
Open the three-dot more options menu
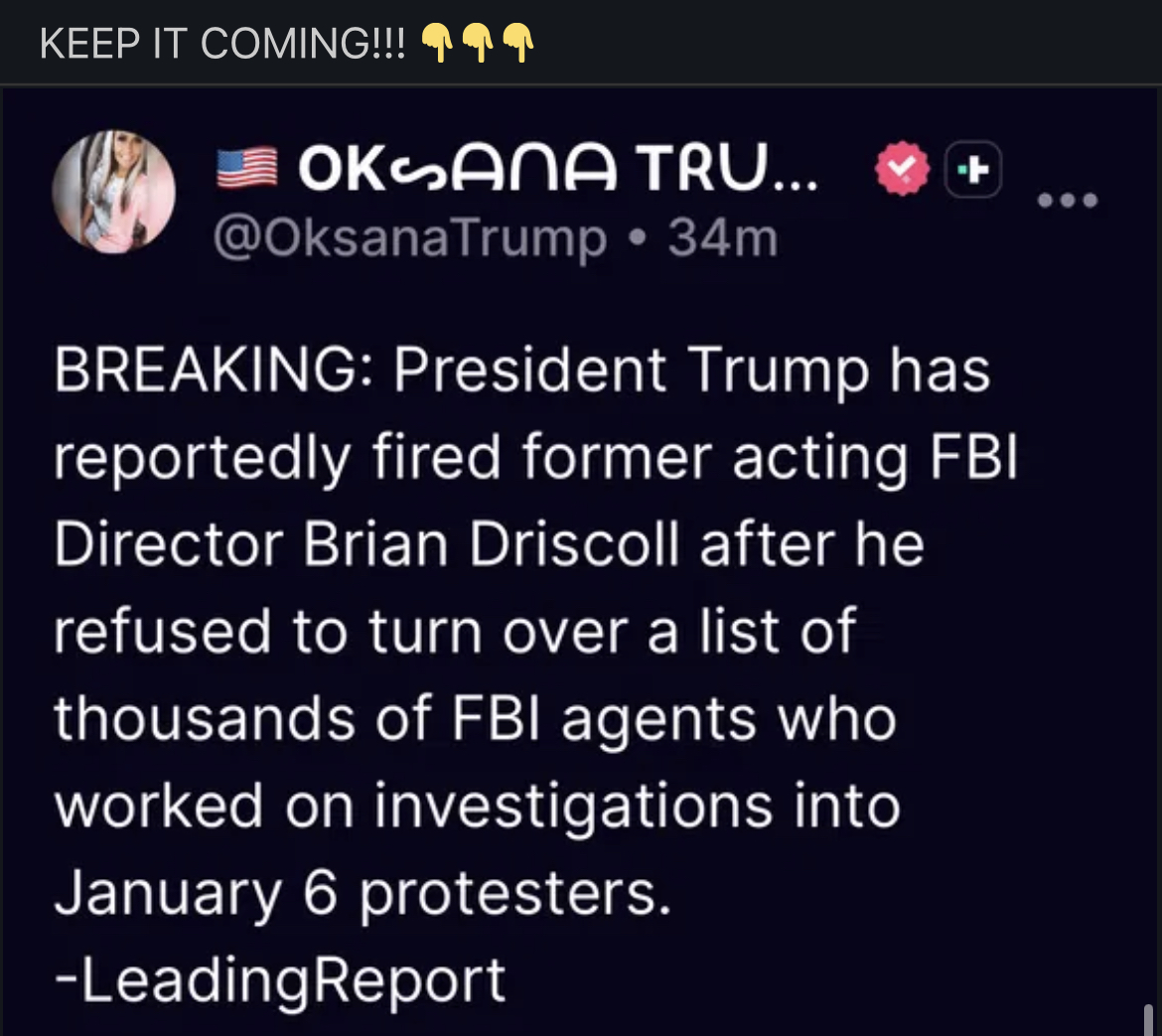coord(1068,202)
